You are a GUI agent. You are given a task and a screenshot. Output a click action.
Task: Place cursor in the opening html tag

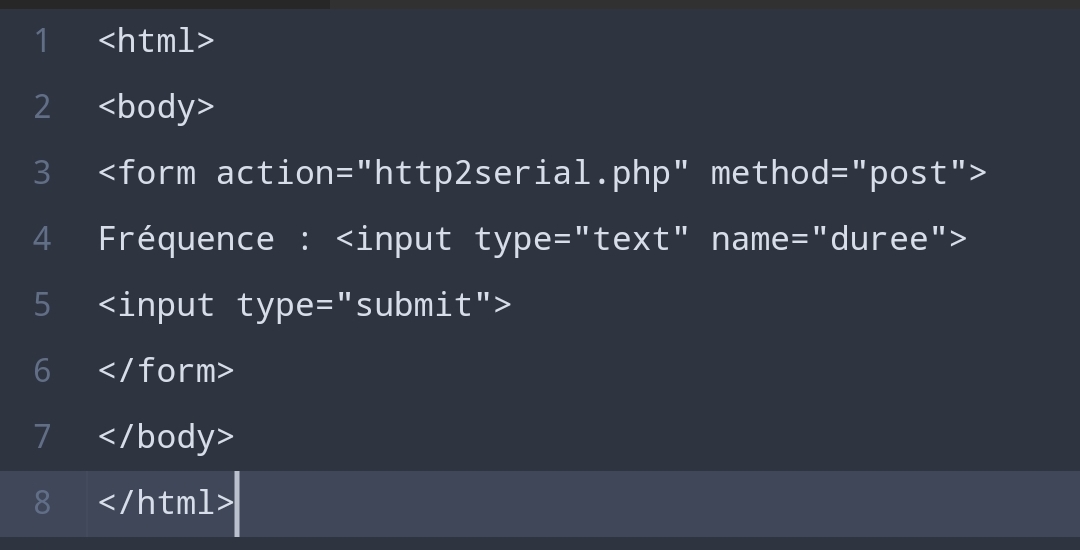(x=156, y=41)
